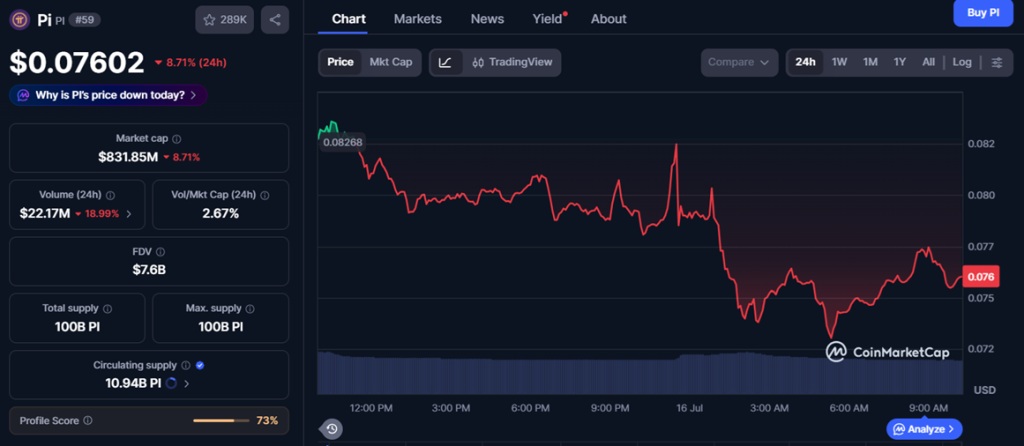Click the $7.6B FDV value
The image size is (1024, 446).
[x=149, y=270]
